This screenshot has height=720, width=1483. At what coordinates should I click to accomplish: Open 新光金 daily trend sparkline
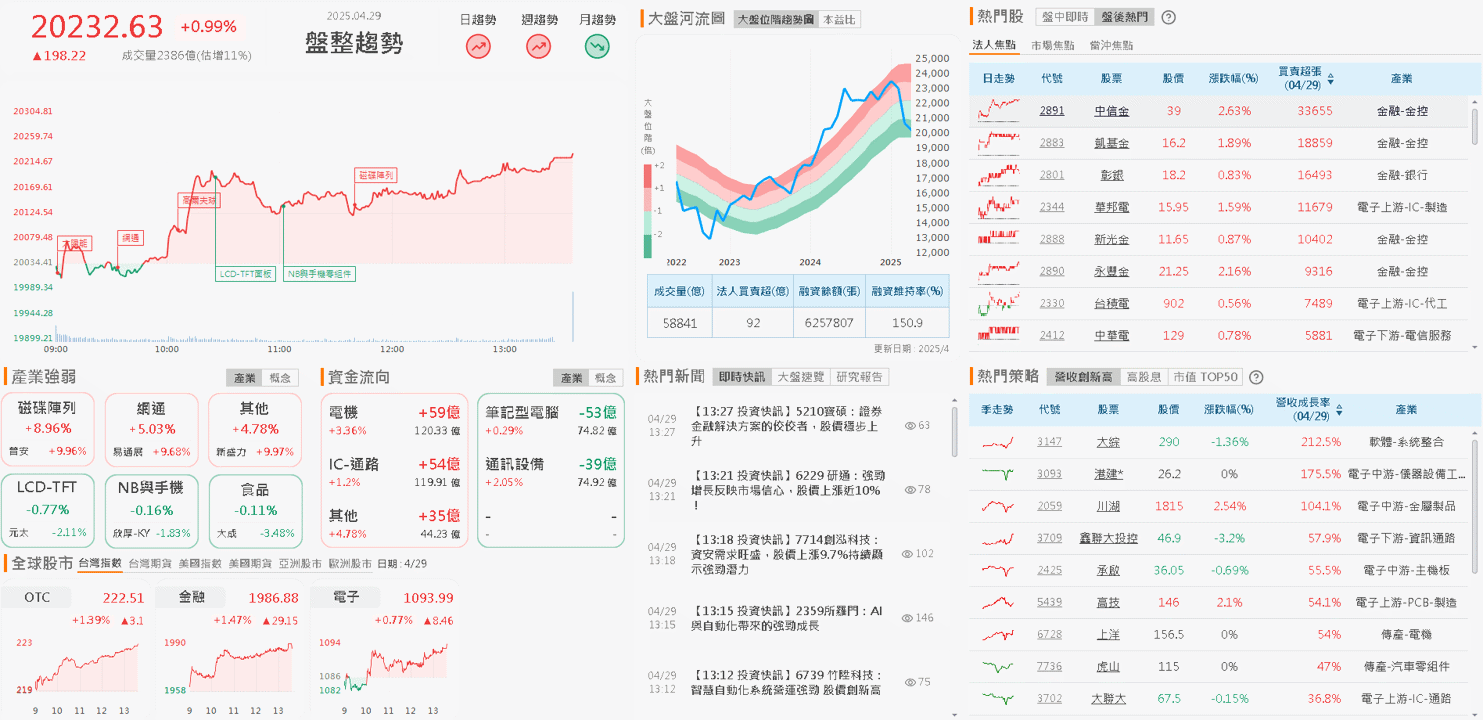[x=999, y=239]
